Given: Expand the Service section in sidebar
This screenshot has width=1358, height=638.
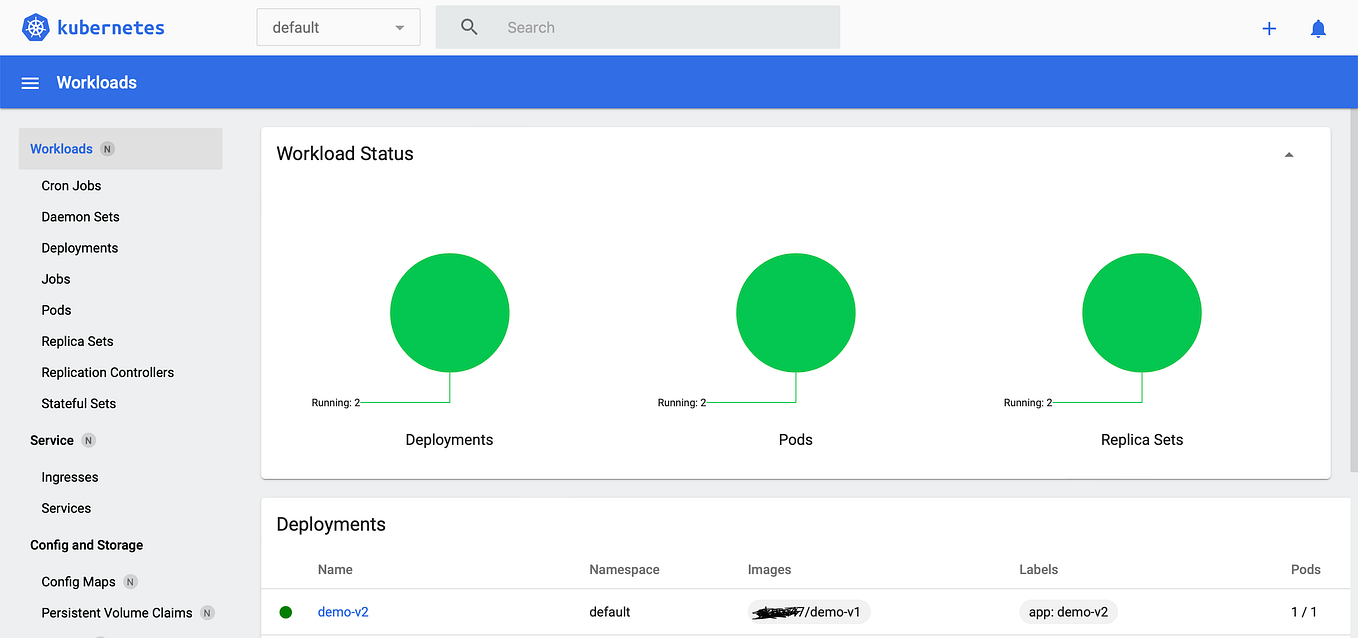Looking at the screenshot, I should click(x=49, y=440).
